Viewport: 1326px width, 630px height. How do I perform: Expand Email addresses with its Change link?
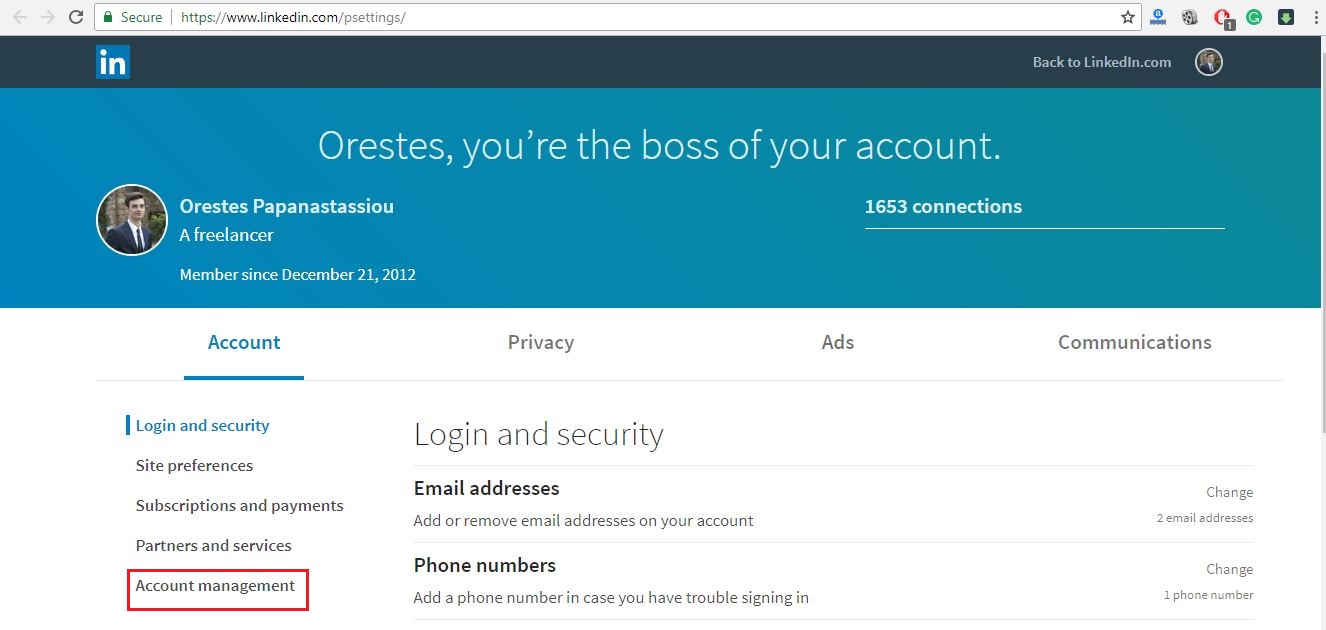click(1229, 492)
